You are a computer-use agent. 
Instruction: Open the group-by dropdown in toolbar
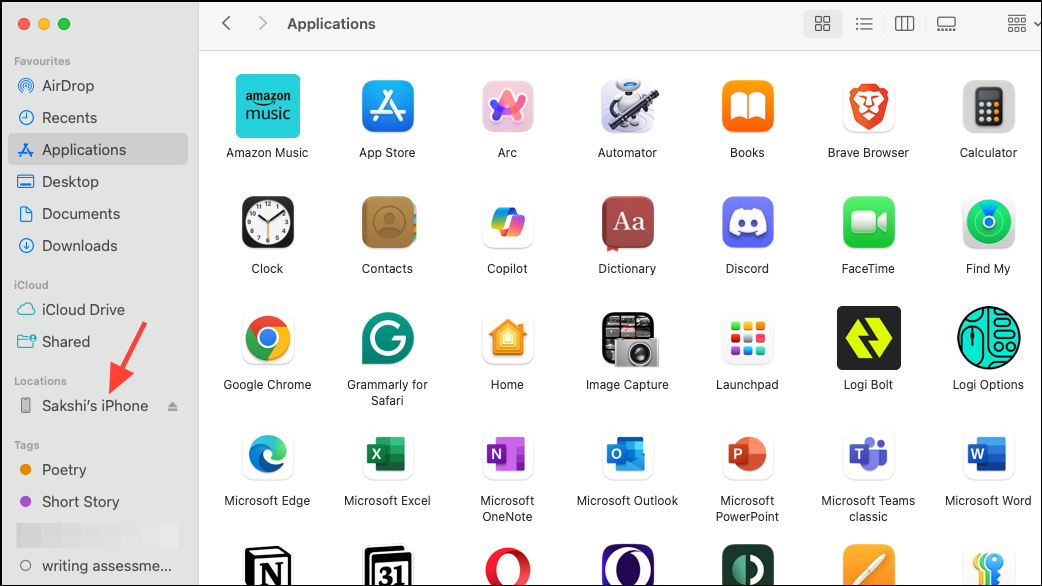click(x=1022, y=24)
